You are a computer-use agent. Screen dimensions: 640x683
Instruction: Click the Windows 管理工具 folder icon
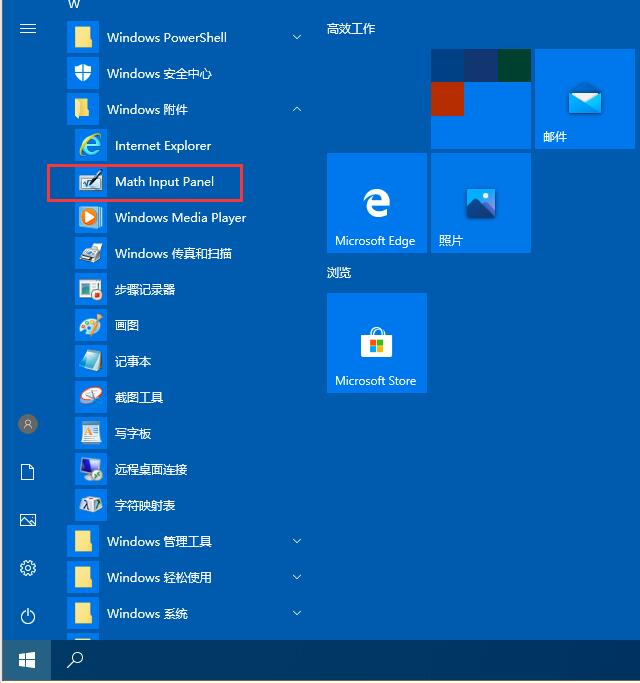[83, 541]
